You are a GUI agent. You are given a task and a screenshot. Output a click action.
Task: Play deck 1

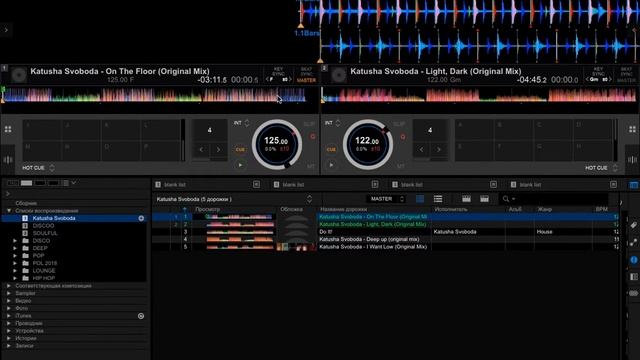click(x=240, y=165)
